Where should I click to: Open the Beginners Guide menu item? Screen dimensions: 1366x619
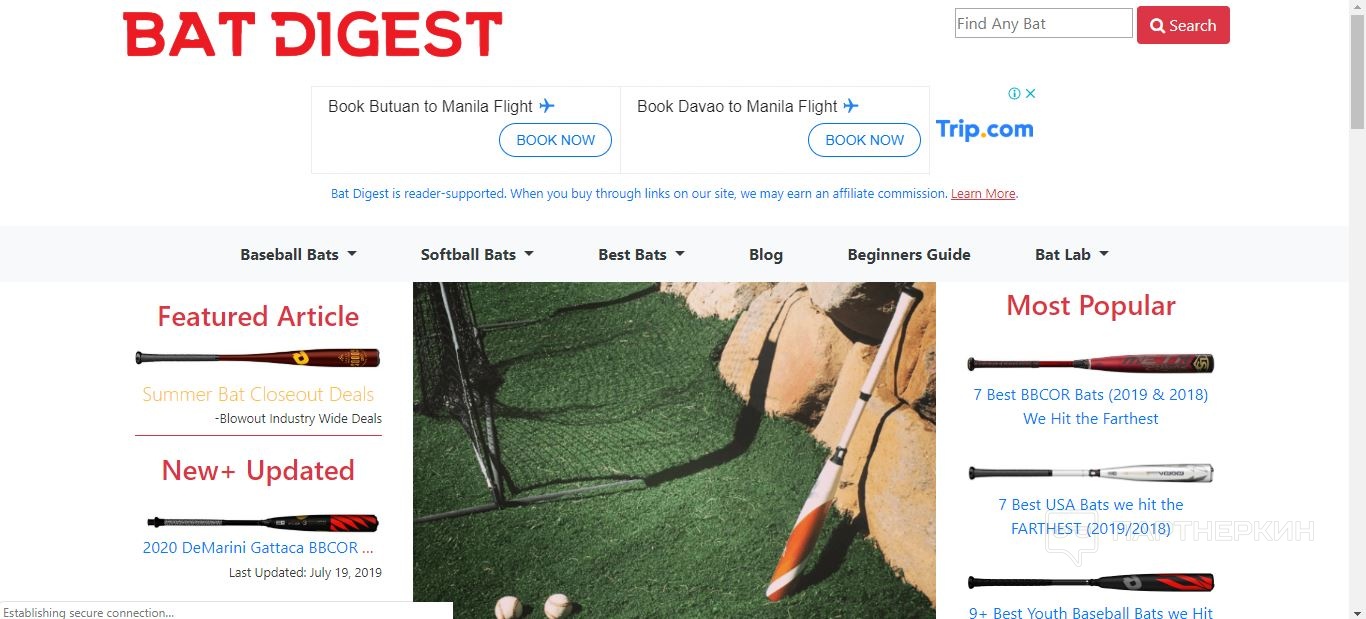click(x=909, y=254)
